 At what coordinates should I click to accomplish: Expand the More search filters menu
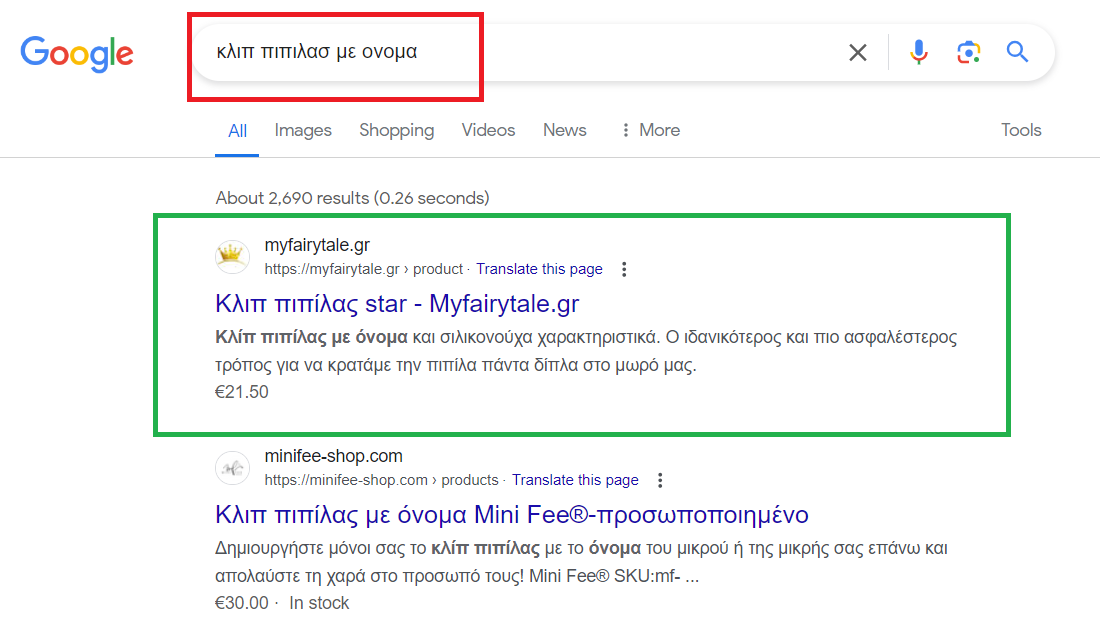coord(650,130)
